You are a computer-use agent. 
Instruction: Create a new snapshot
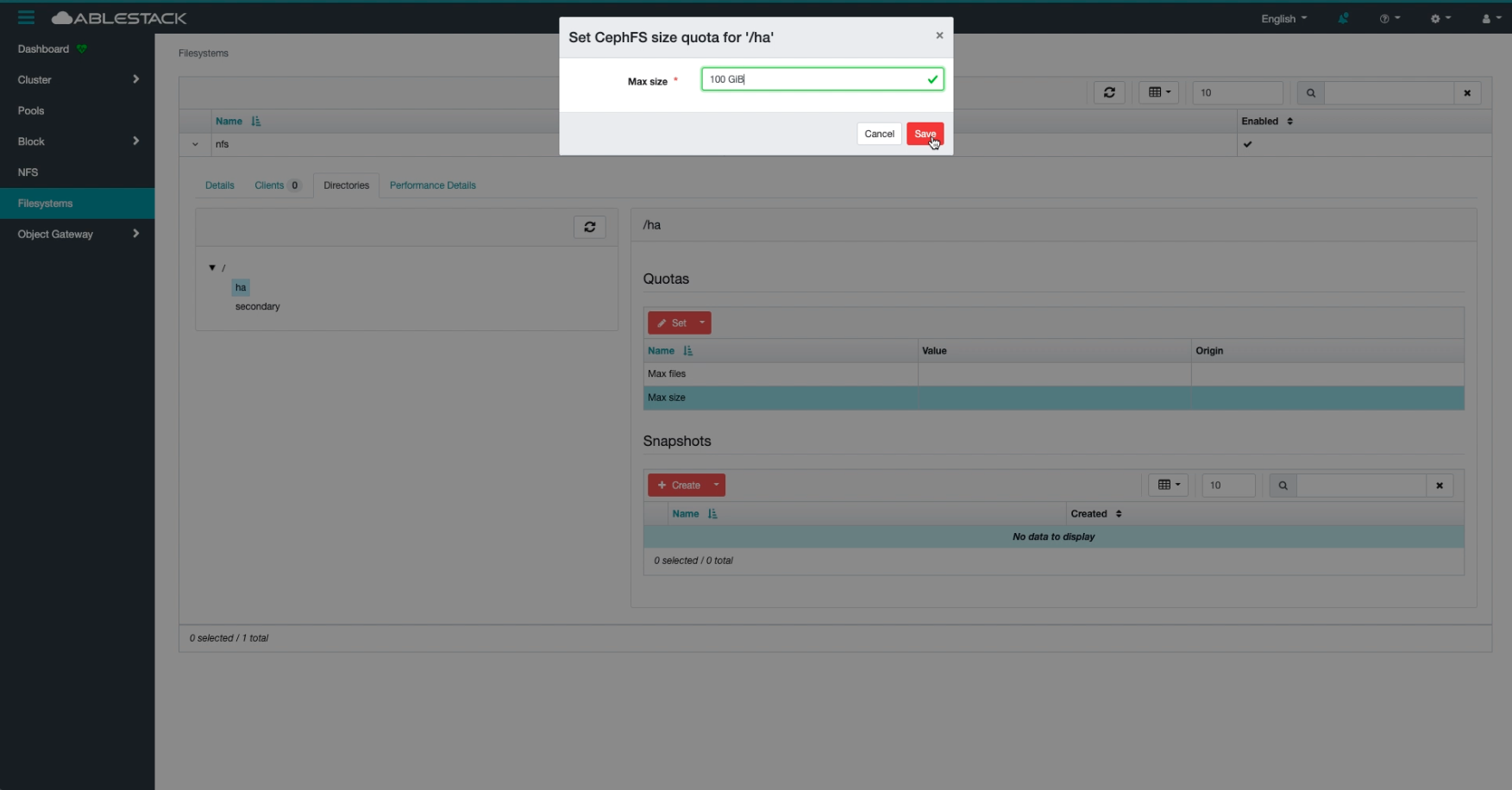click(x=678, y=486)
